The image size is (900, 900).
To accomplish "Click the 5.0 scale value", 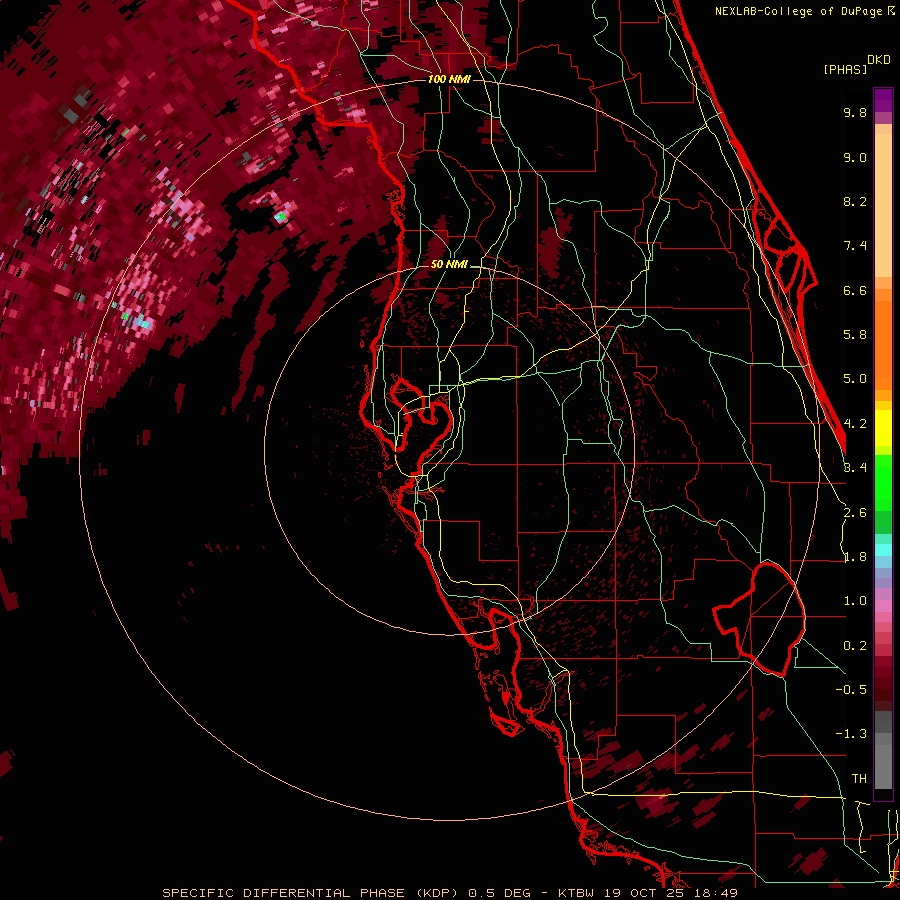I will (855, 379).
